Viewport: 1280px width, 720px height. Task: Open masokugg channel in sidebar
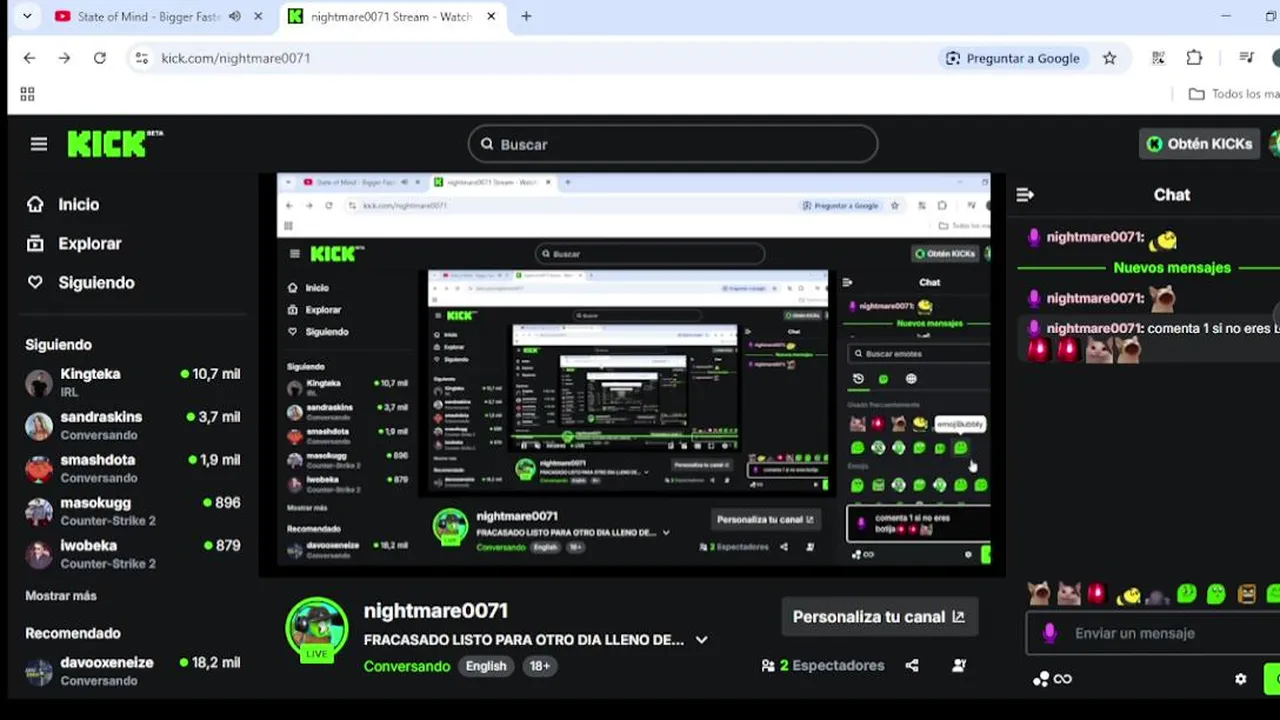pos(133,511)
